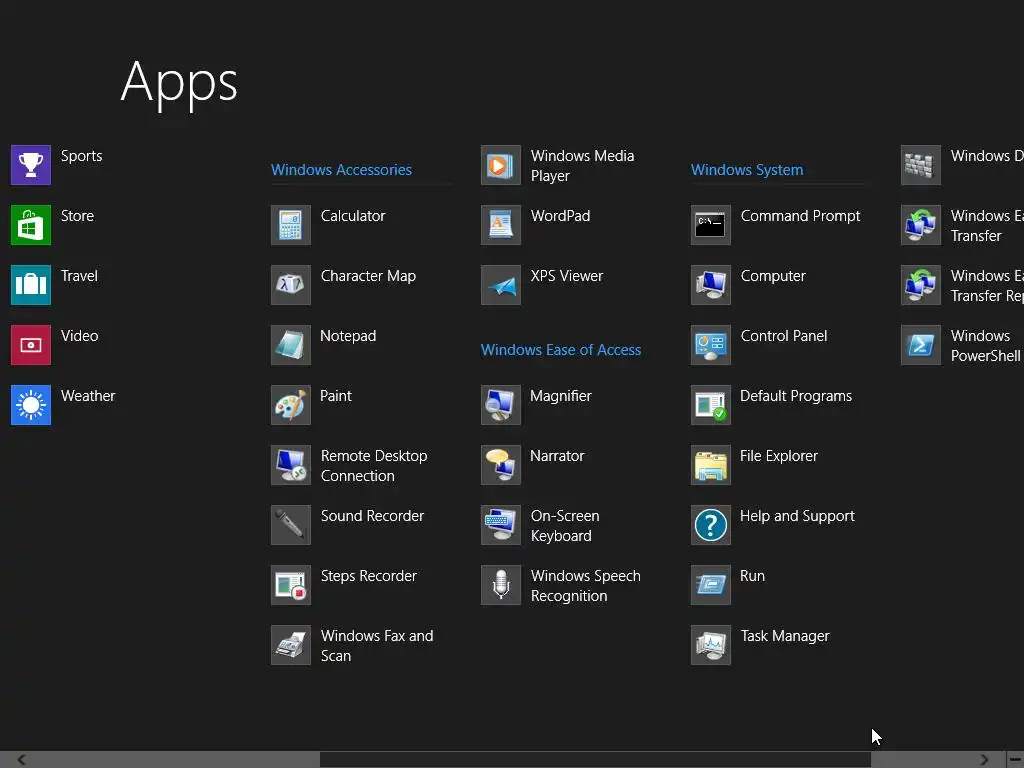Viewport: 1024px width, 768px height.
Task: Click the "Weather" app label
Action: 88,396
